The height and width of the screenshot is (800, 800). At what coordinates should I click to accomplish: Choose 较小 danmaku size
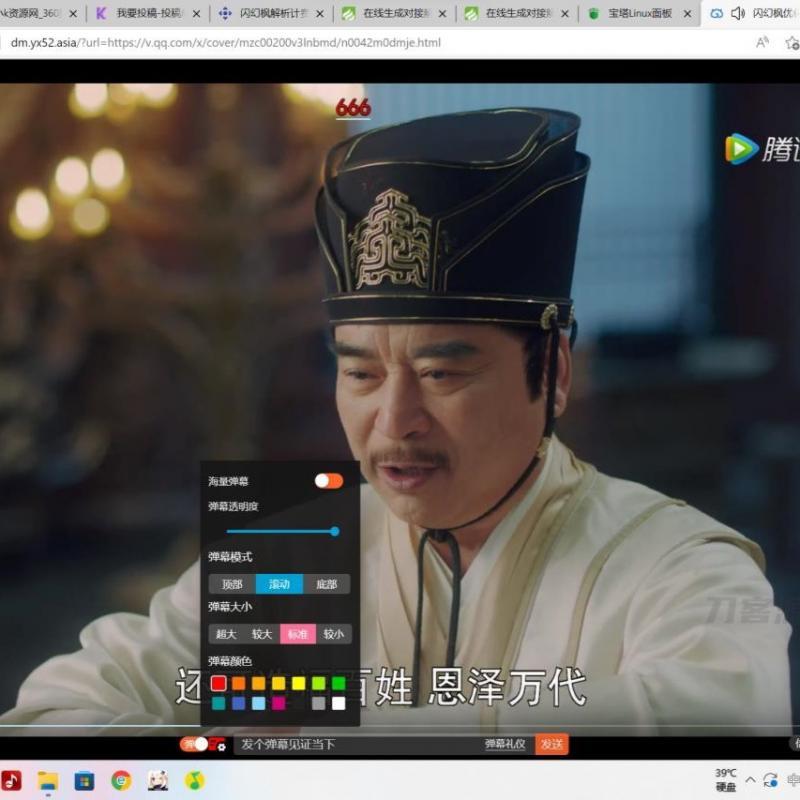pos(333,634)
